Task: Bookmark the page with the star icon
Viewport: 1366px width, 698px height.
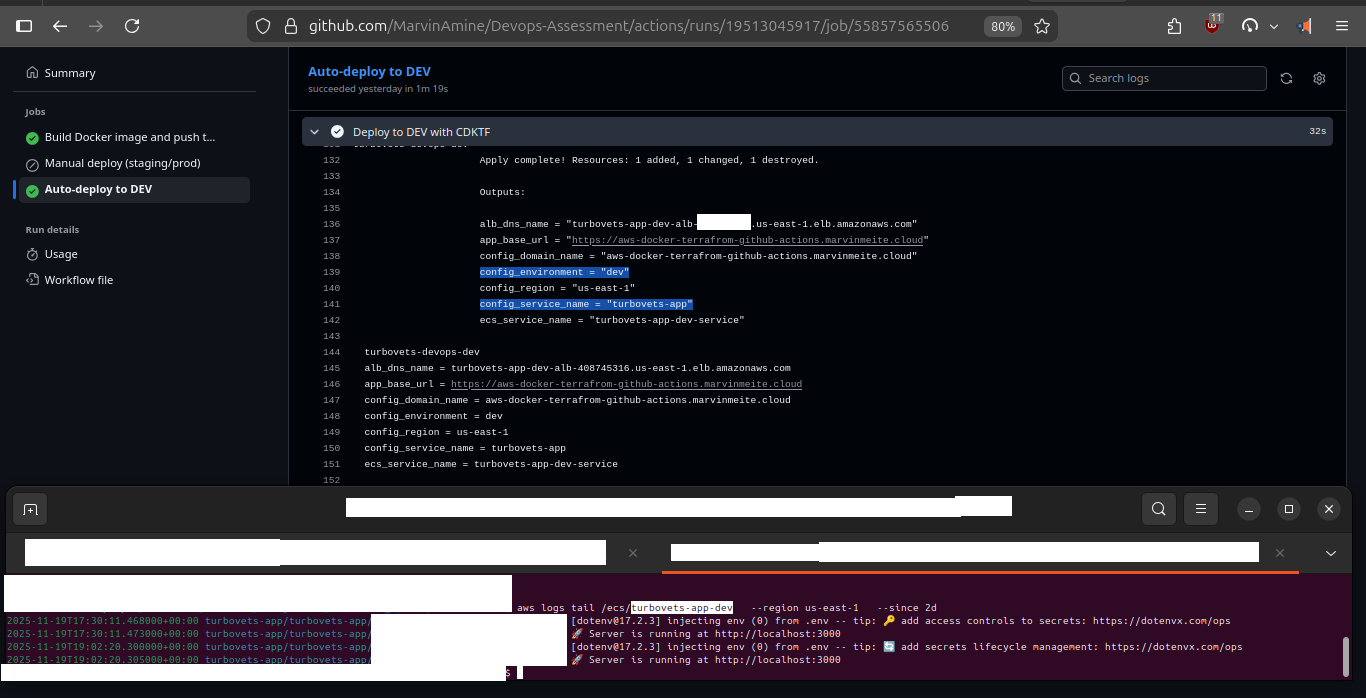Action: (x=1041, y=26)
